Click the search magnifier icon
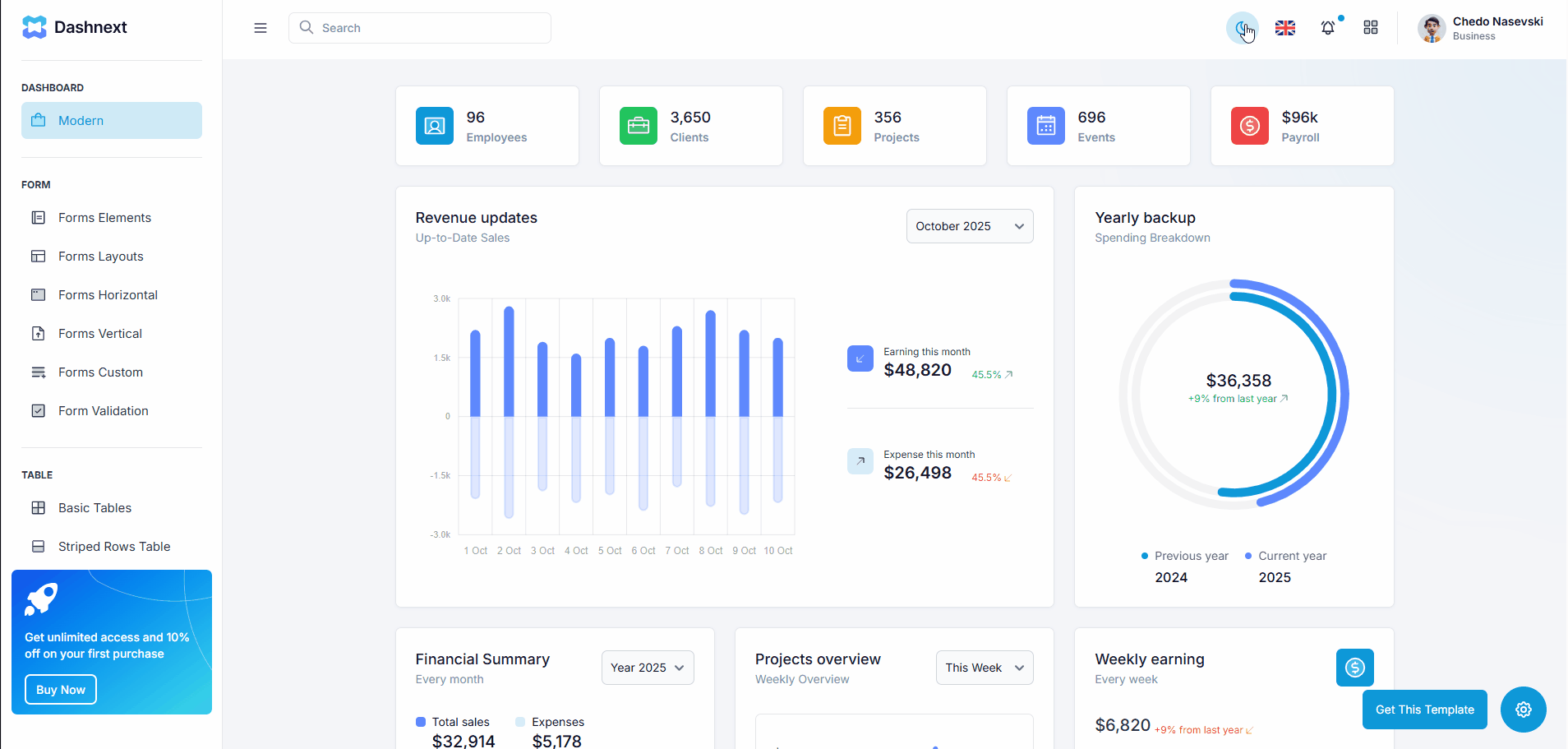This screenshot has width=1568, height=749. [307, 27]
